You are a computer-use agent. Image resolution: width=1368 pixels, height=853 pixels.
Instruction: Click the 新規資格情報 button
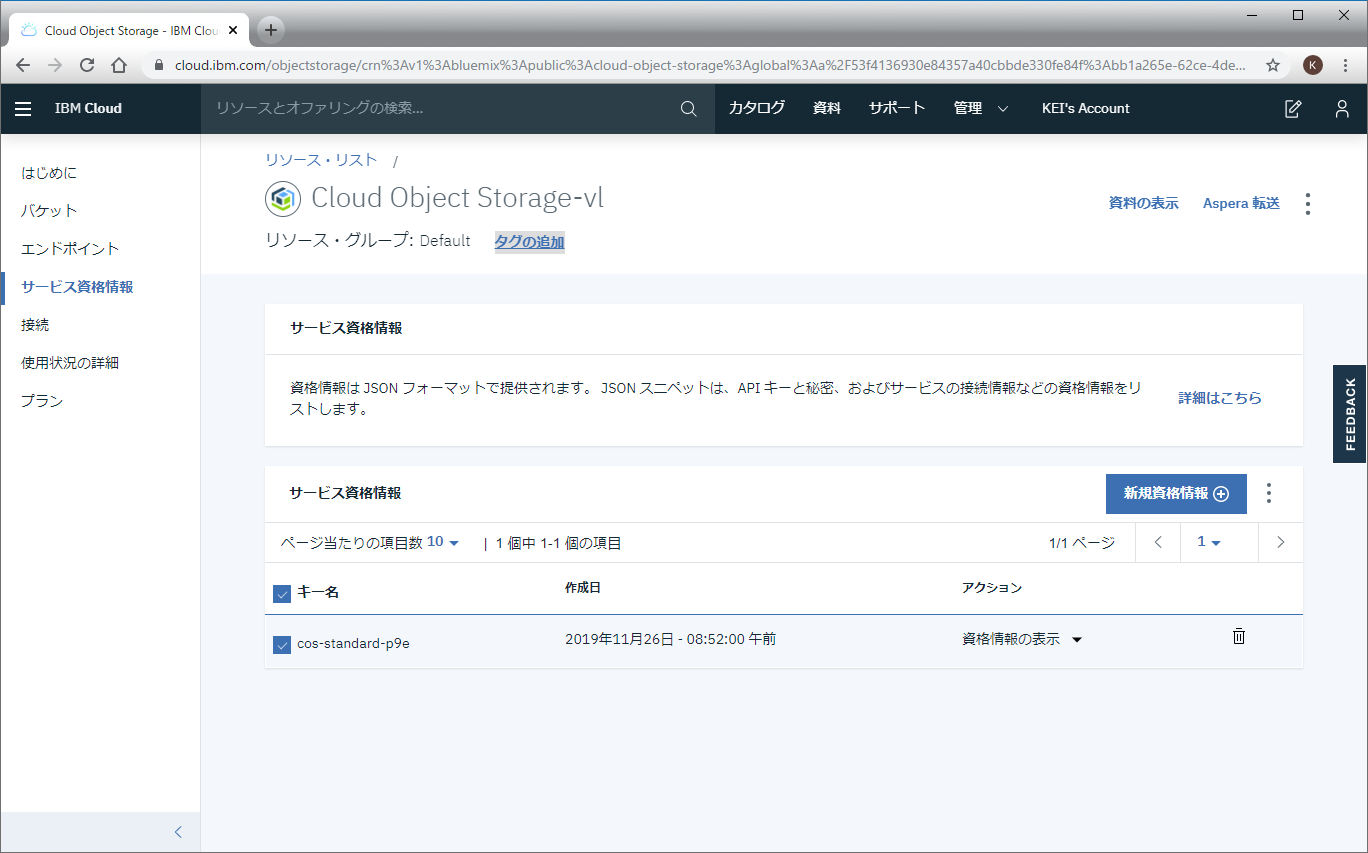pos(1175,493)
